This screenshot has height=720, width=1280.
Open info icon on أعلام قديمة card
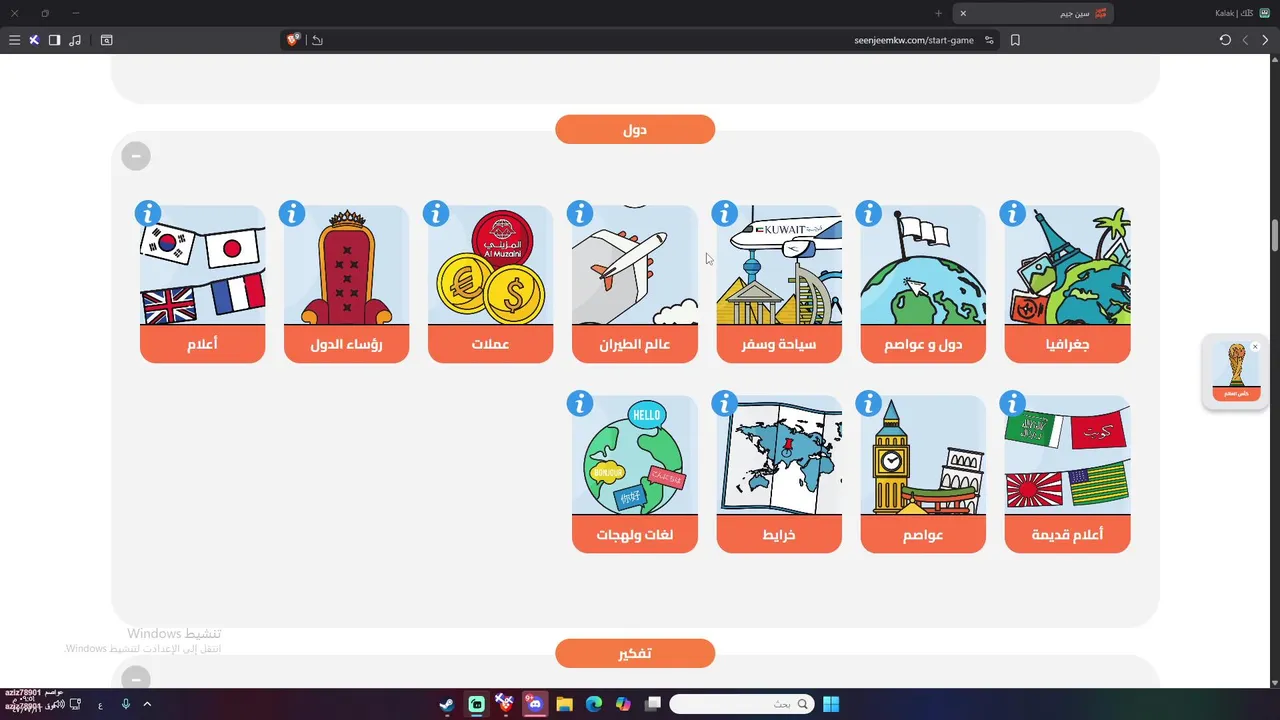tap(1013, 403)
